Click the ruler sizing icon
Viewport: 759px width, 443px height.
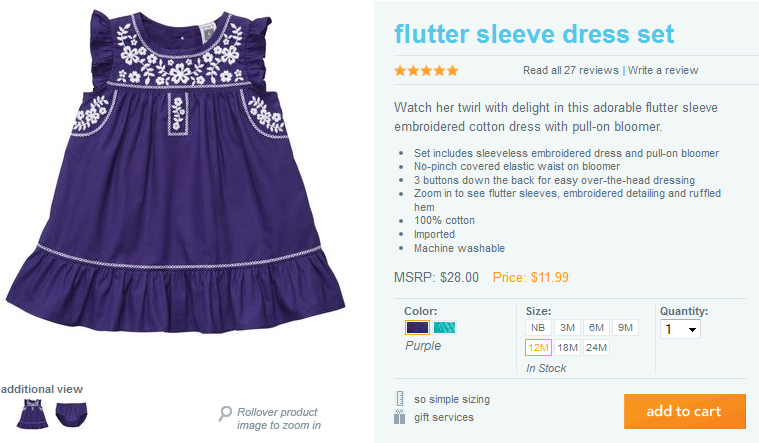click(x=400, y=399)
